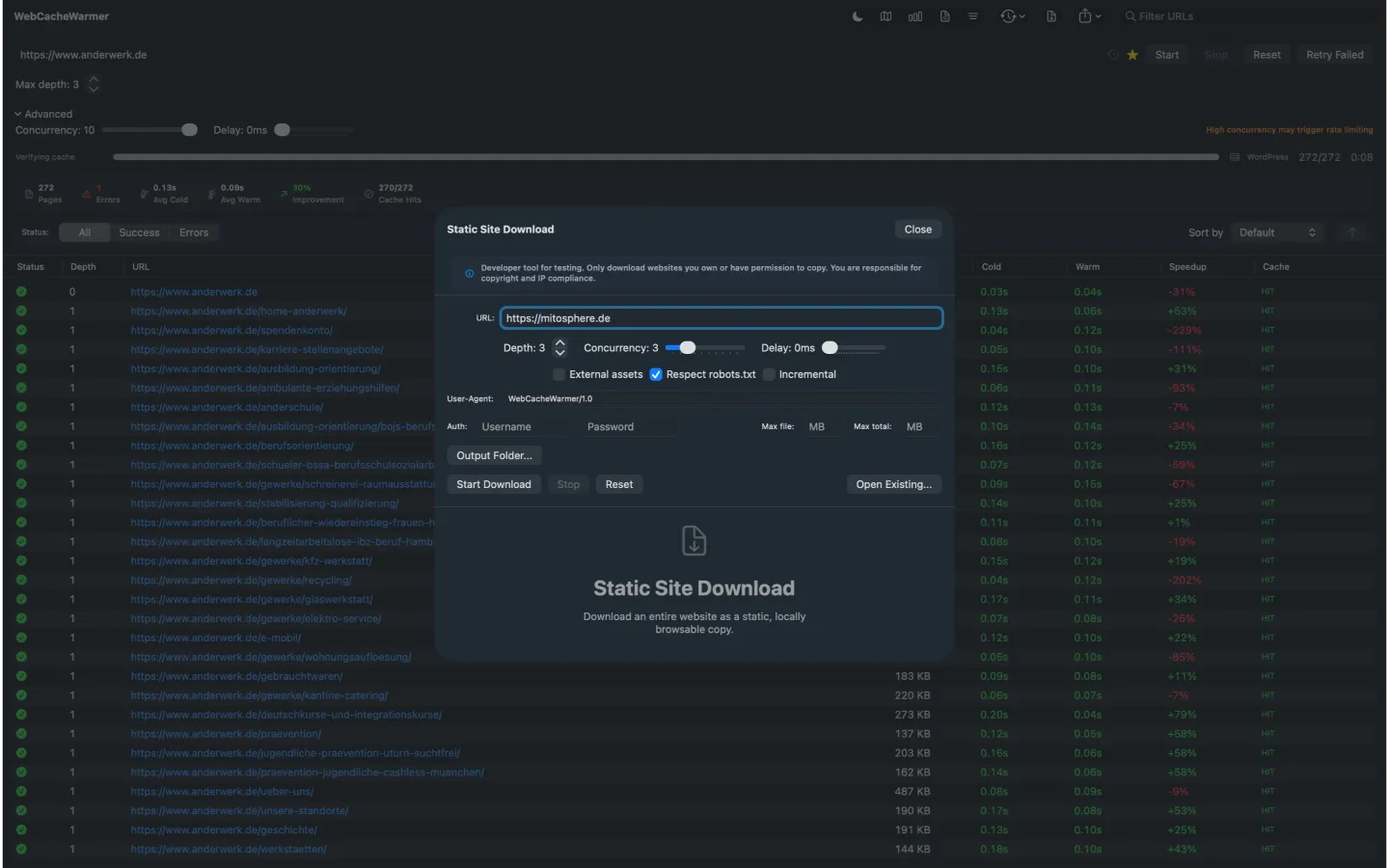Enable the Incremental checkbox
The width and height of the screenshot is (1389, 868).
point(769,374)
